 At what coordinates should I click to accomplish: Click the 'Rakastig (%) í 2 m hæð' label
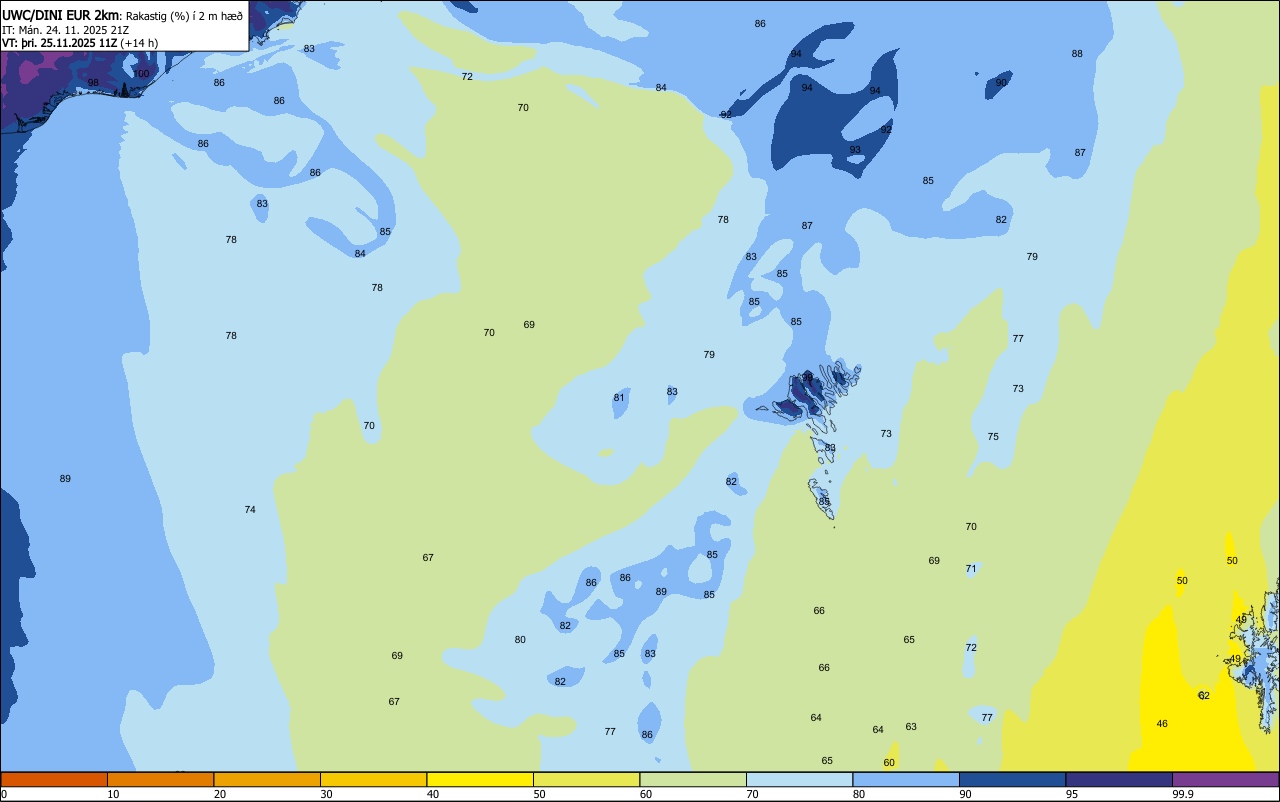184,16
